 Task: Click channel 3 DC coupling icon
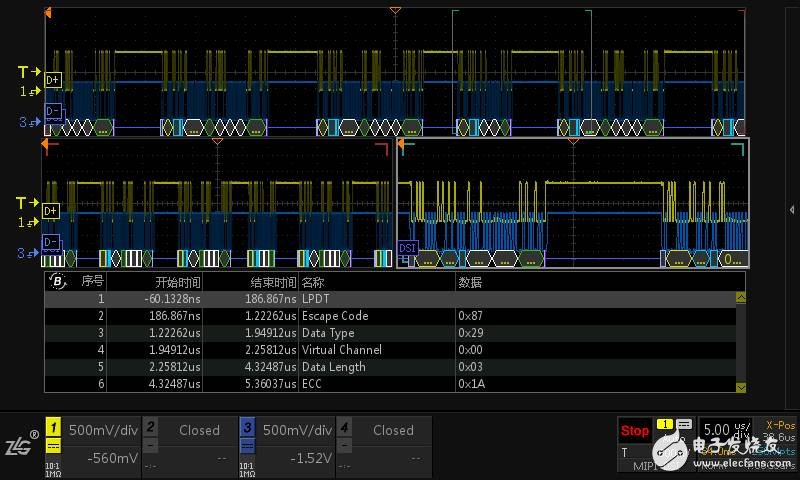[x=247, y=446]
